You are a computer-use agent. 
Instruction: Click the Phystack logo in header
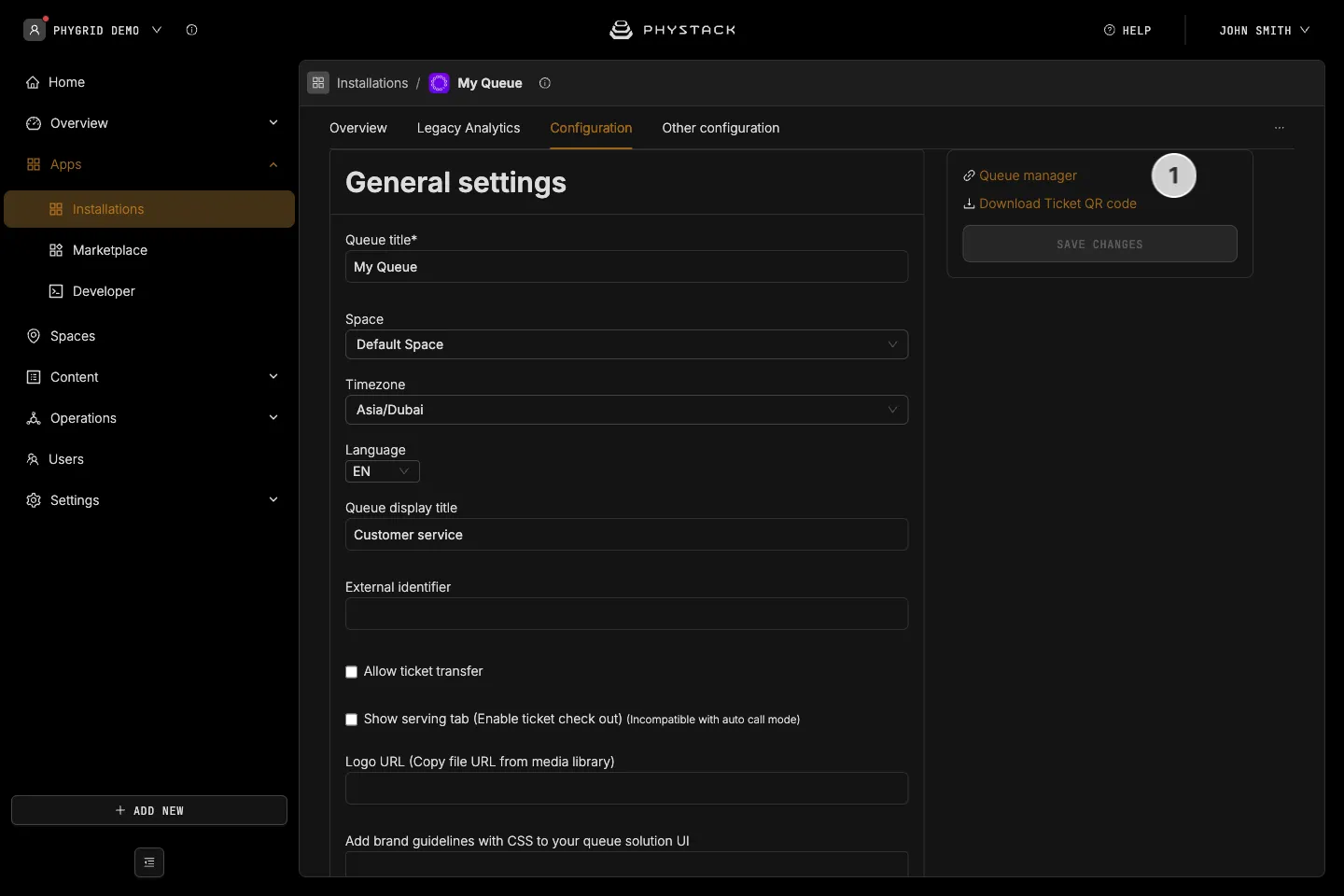tap(672, 30)
